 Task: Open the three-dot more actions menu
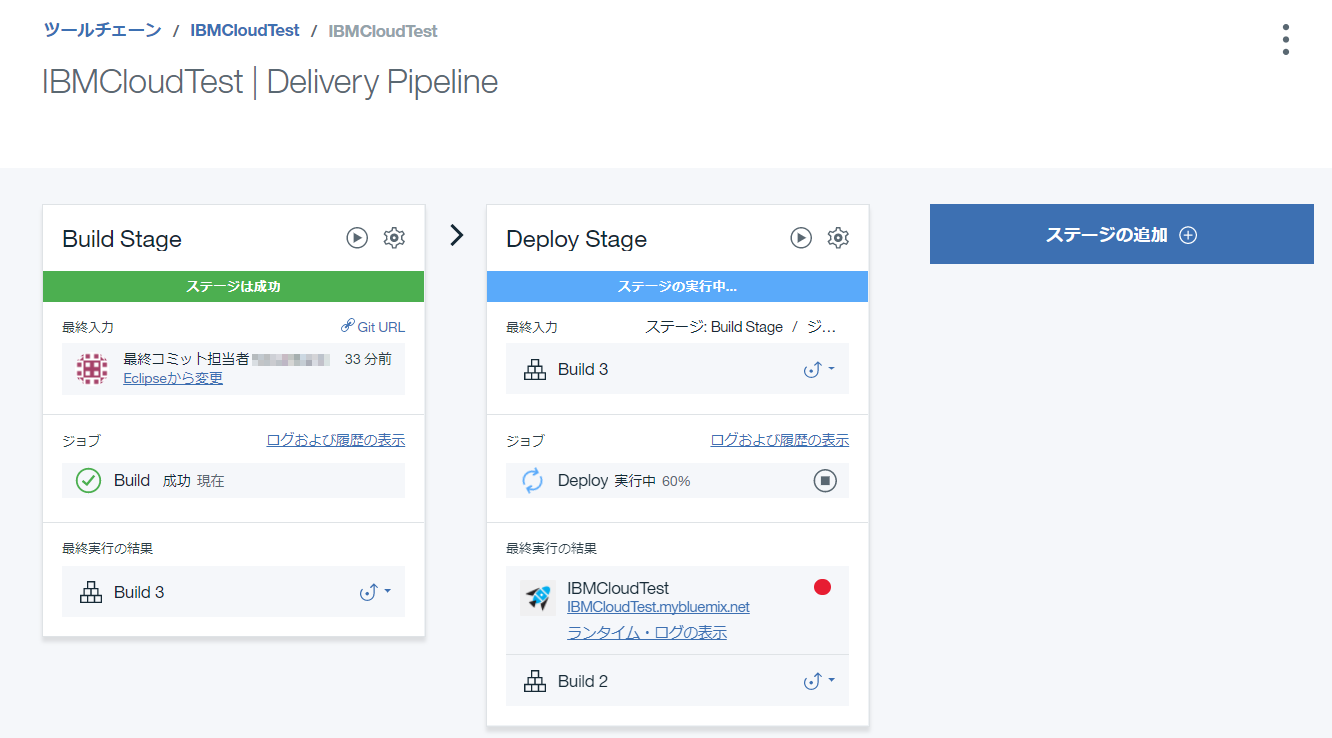tap(1286, 40)
